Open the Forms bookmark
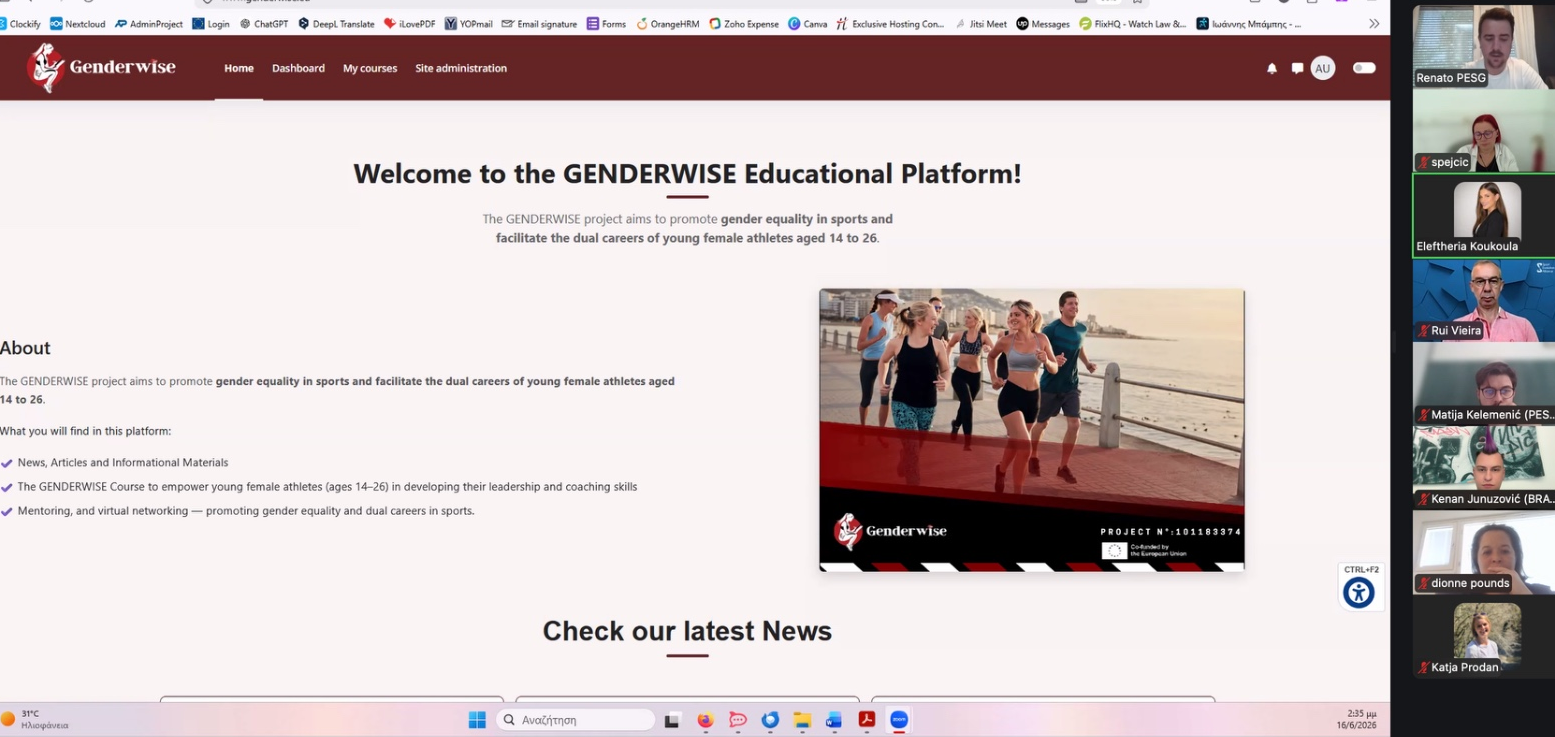The width and height of the screenshot is (1555, 737). pos(606,24)
